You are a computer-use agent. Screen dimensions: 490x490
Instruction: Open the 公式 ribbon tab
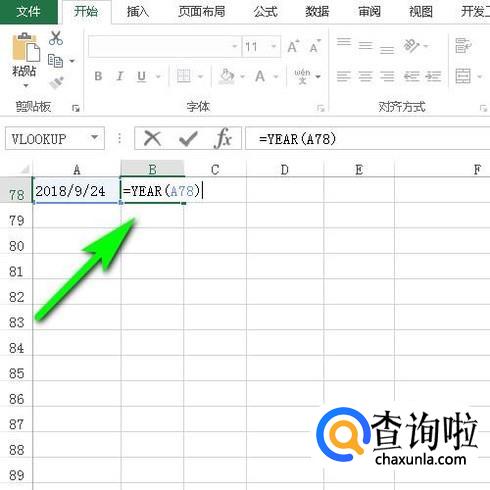265,12
